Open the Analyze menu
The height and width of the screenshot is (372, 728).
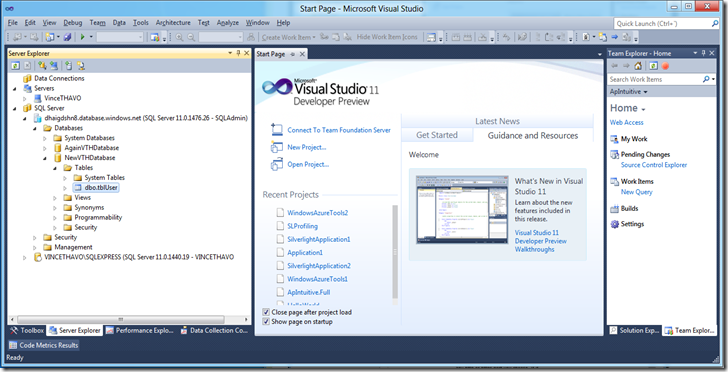pos(228,23)
